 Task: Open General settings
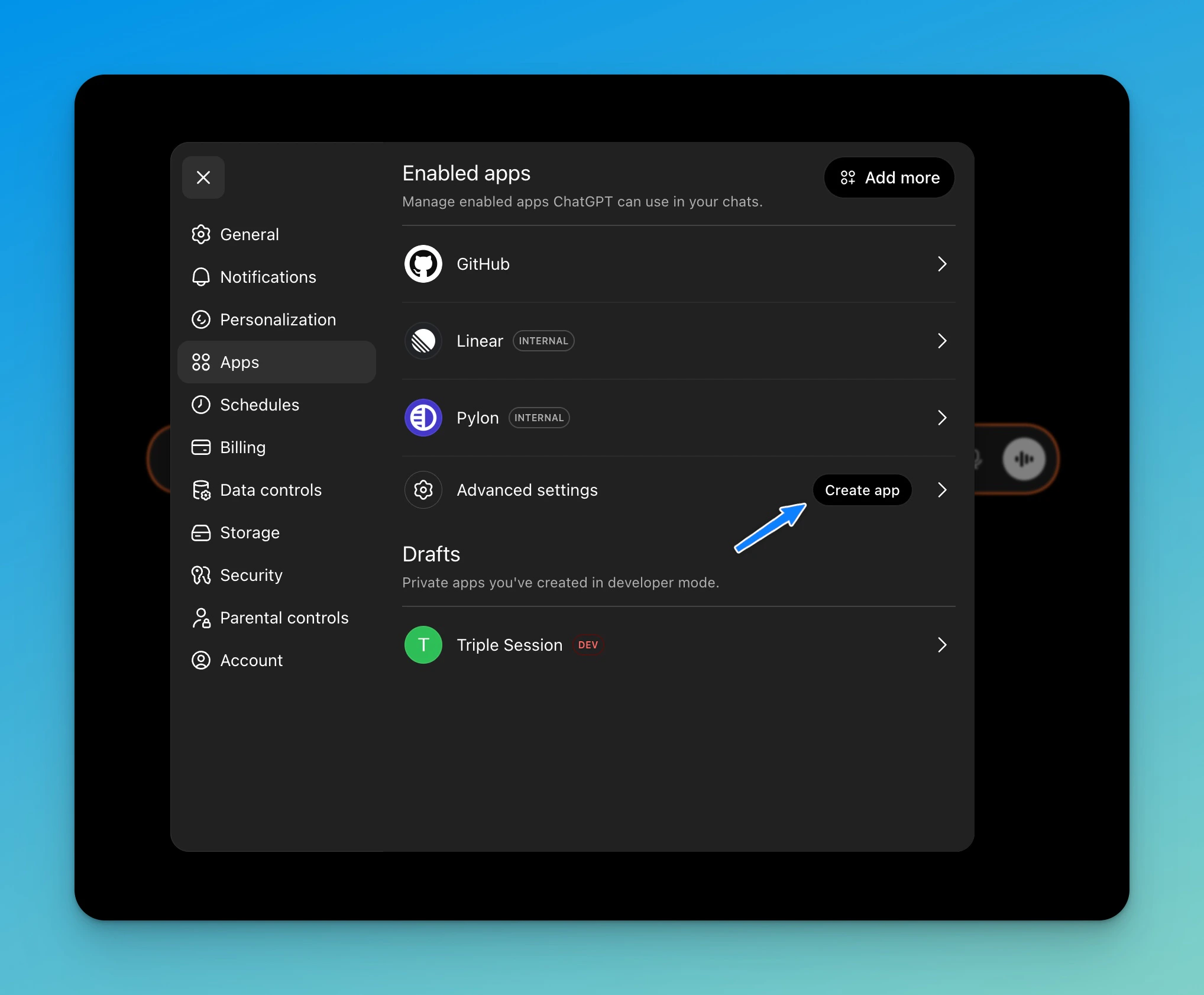click(x=276, y=234)
